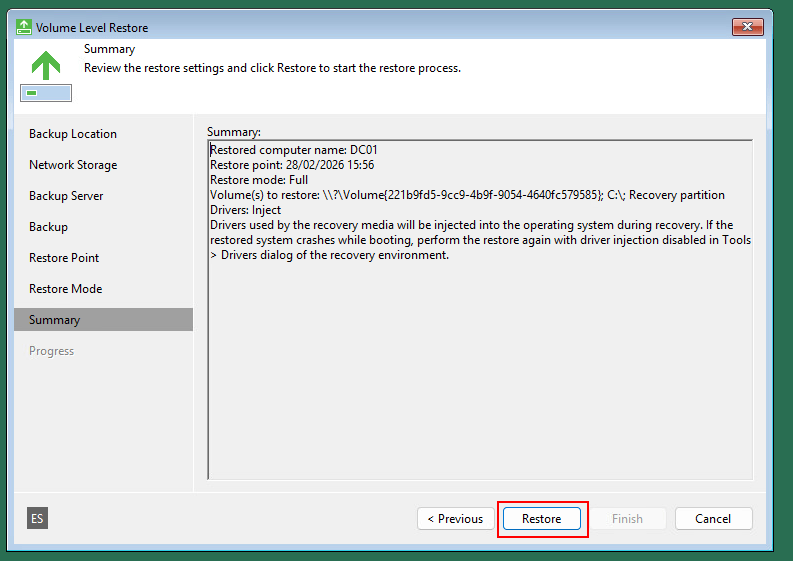Screen dimensions: 793x561
Task: Switch to the Restore Point step
Action: (64, 258)
